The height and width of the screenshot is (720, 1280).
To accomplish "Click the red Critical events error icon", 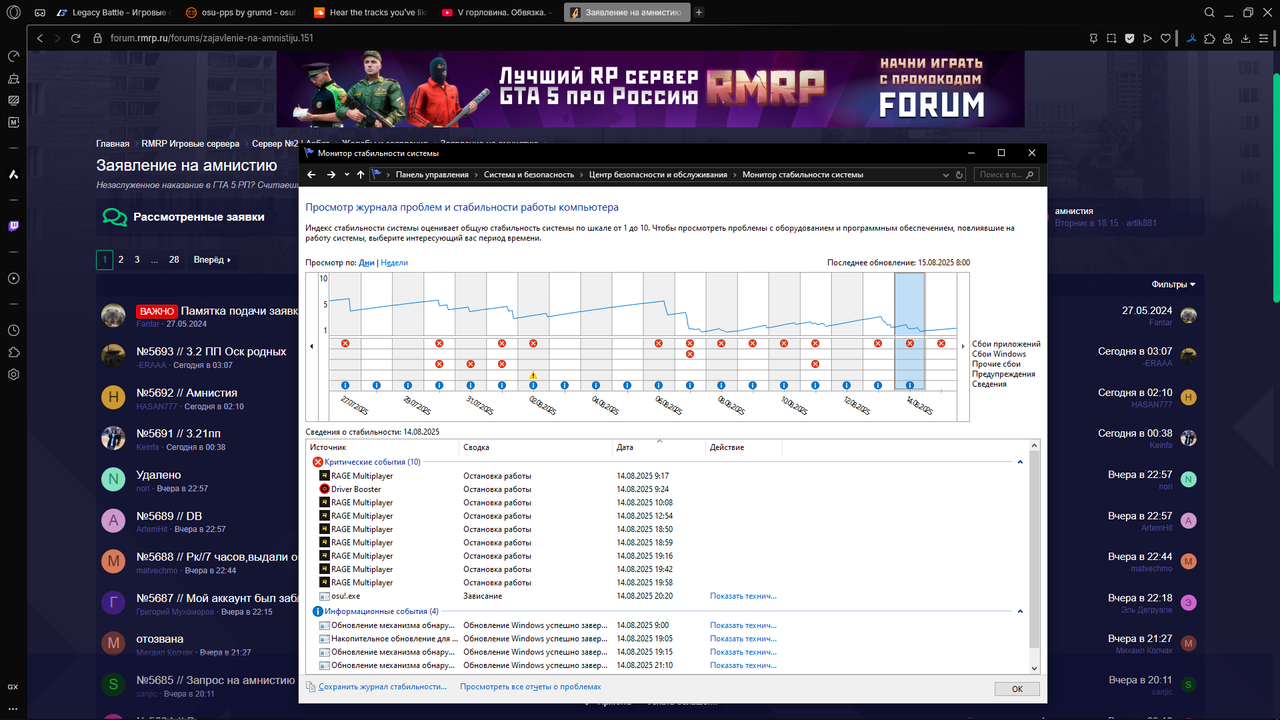I will coord(318,462).
